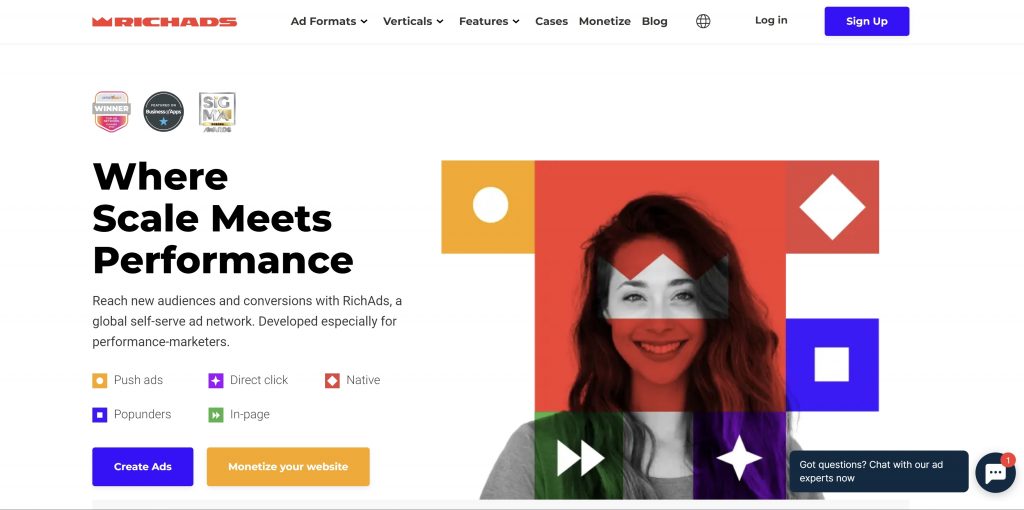Click the Direct click purple star icon
Viewport: 1024px width, 510px height.
click(216, 381)
